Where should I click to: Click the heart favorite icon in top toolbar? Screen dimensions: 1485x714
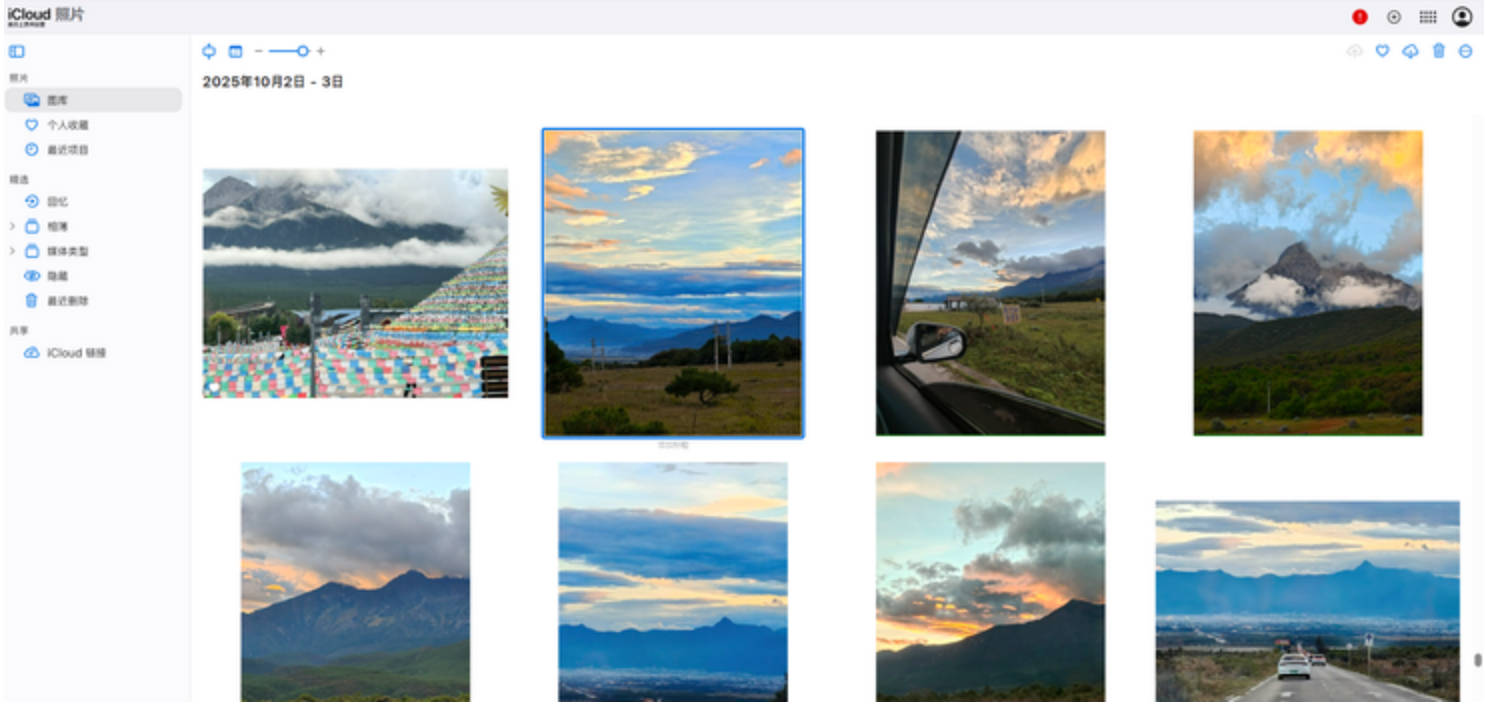tap(1382, 51)
